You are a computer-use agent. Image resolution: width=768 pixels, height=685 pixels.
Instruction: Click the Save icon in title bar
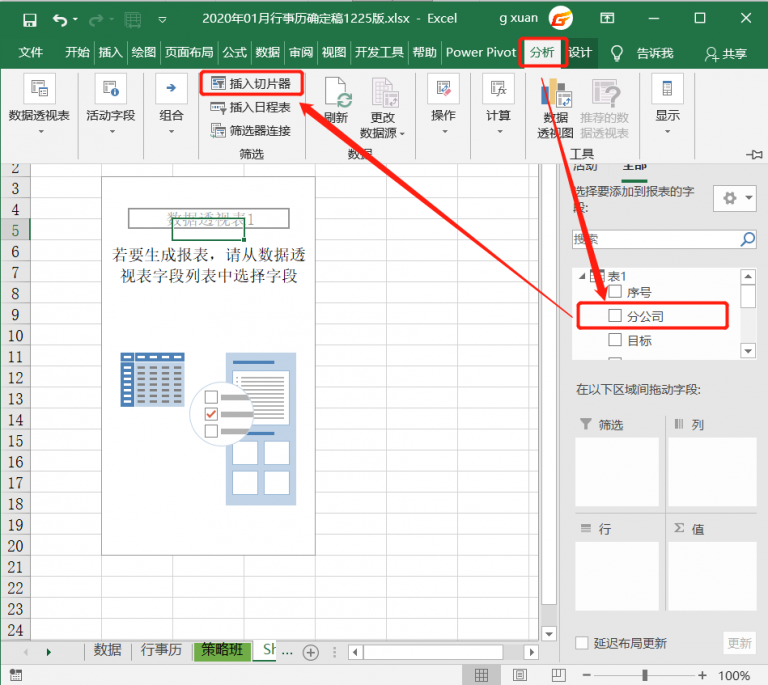[29, 18]
